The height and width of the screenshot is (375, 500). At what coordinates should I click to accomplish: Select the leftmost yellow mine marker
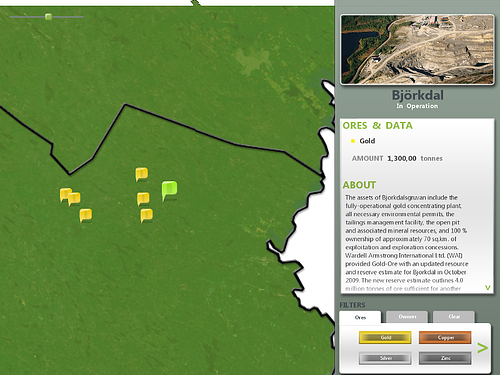pyautogui.click(x=65, y=194)
